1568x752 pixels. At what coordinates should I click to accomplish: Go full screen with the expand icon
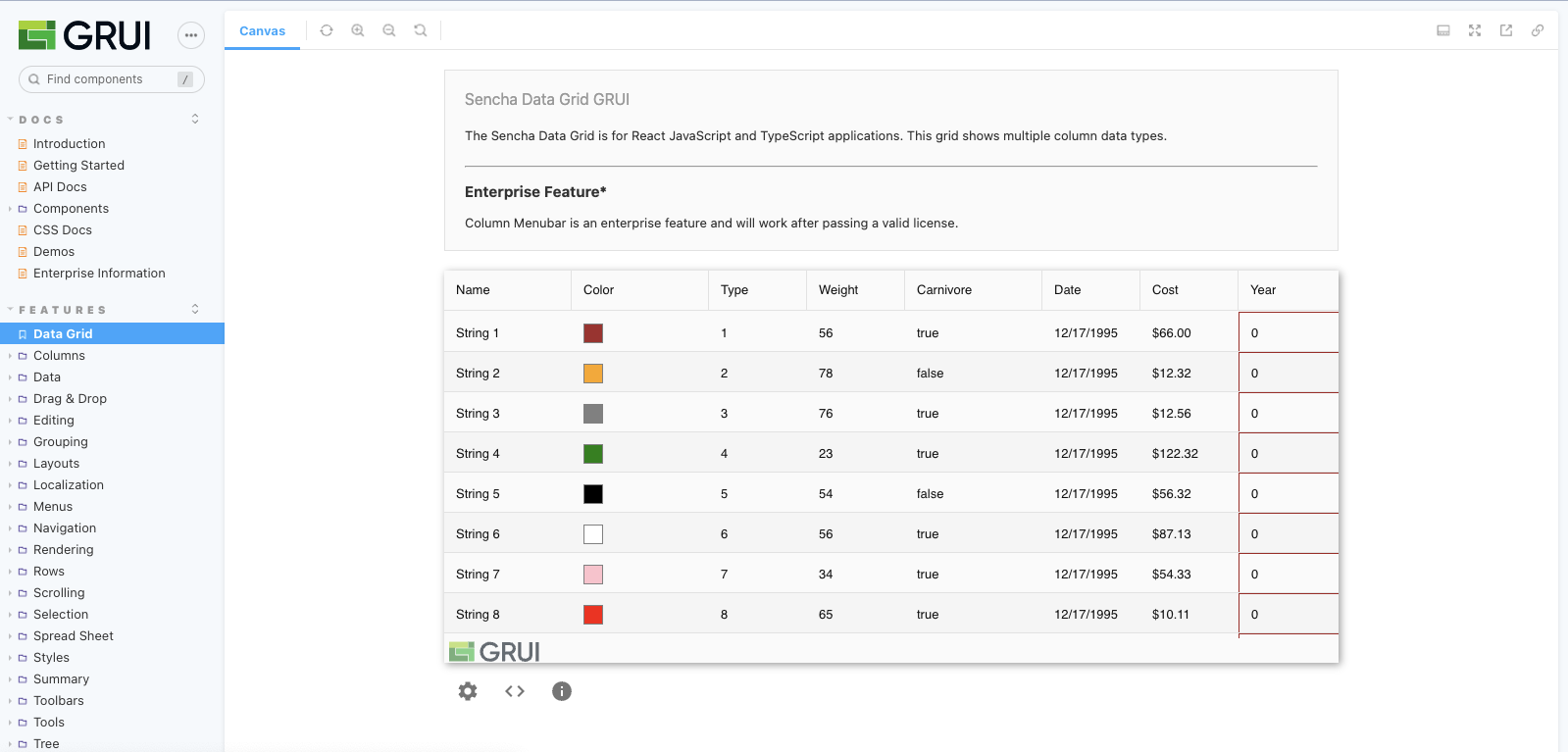(1475, 30)
